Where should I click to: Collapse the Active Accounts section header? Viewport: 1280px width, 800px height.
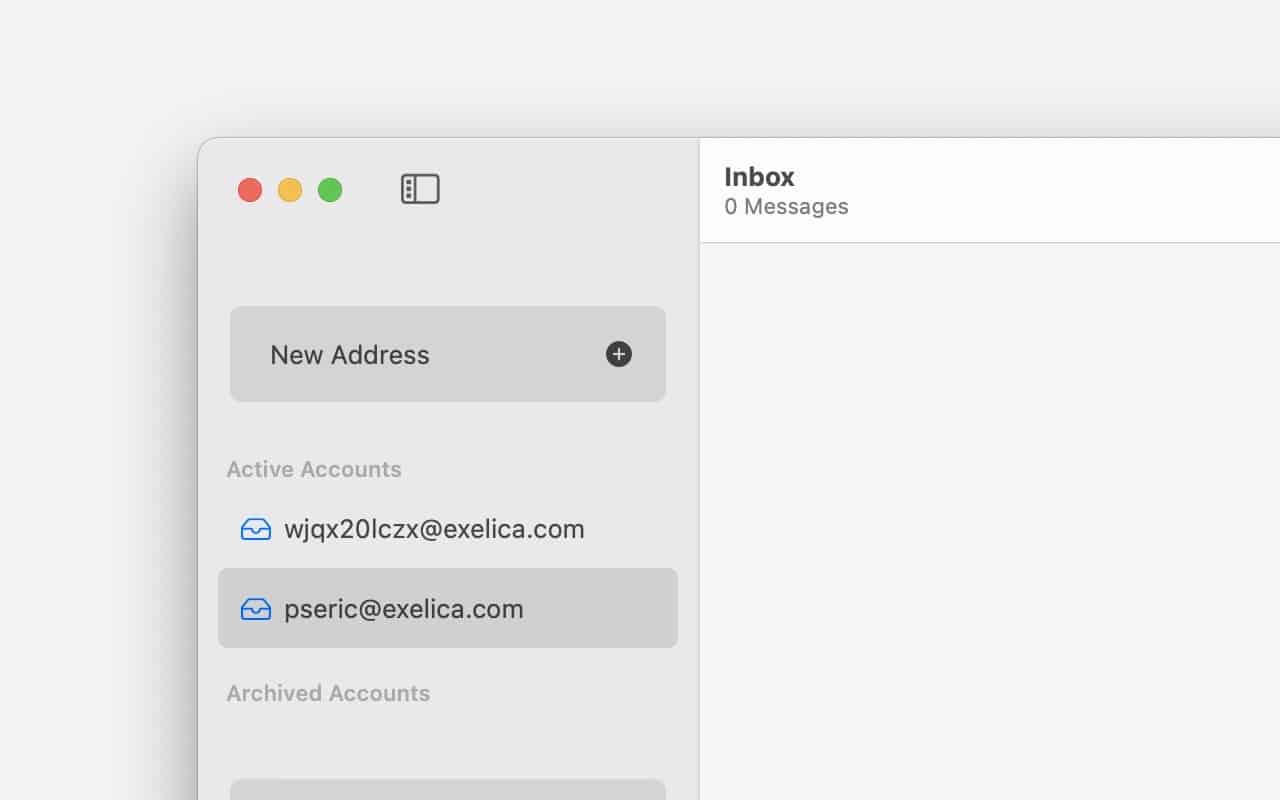[x=314, y=469]
